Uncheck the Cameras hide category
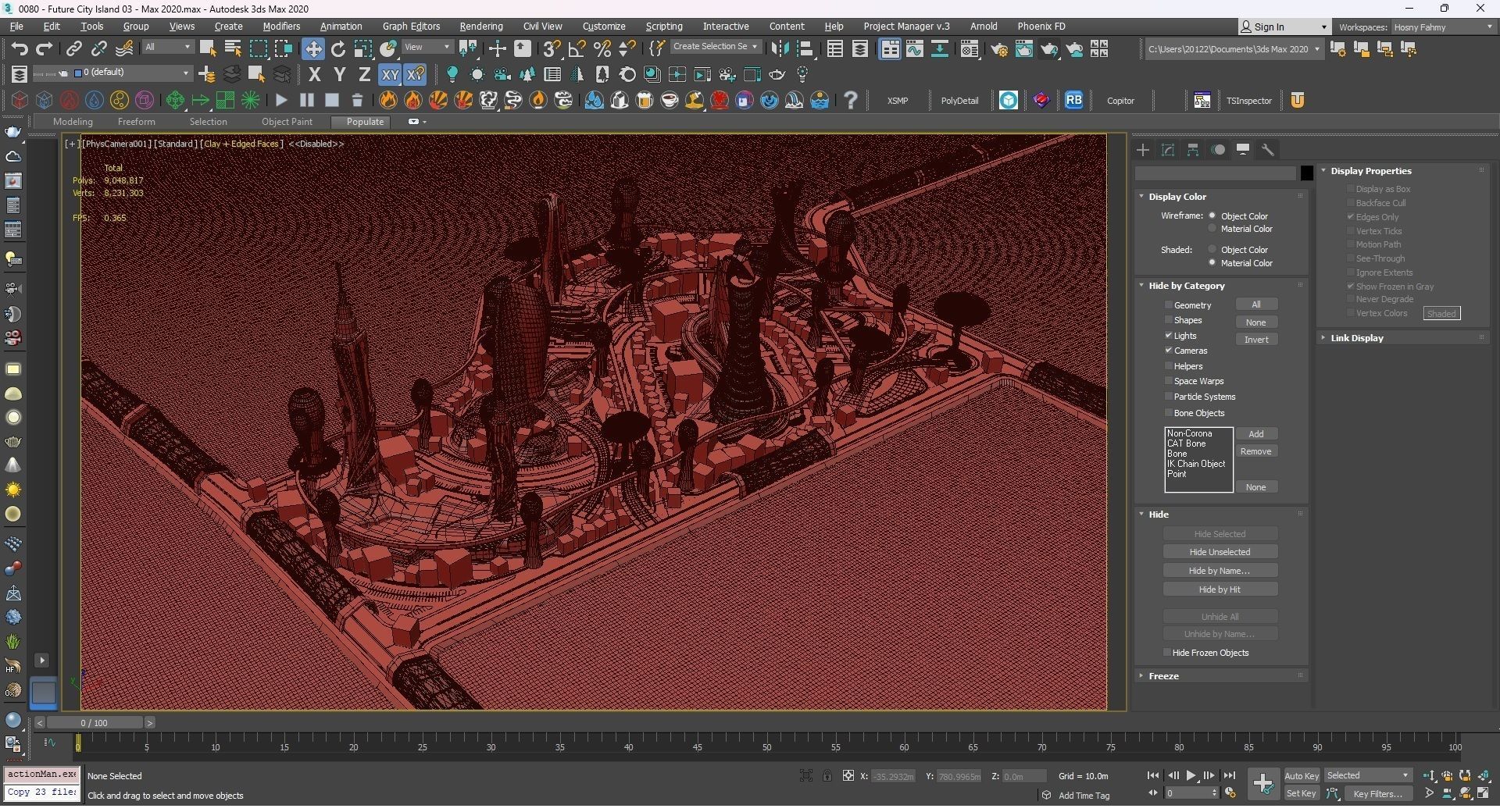Screen dimensions: 1500x812 [x=1169, y=351]
